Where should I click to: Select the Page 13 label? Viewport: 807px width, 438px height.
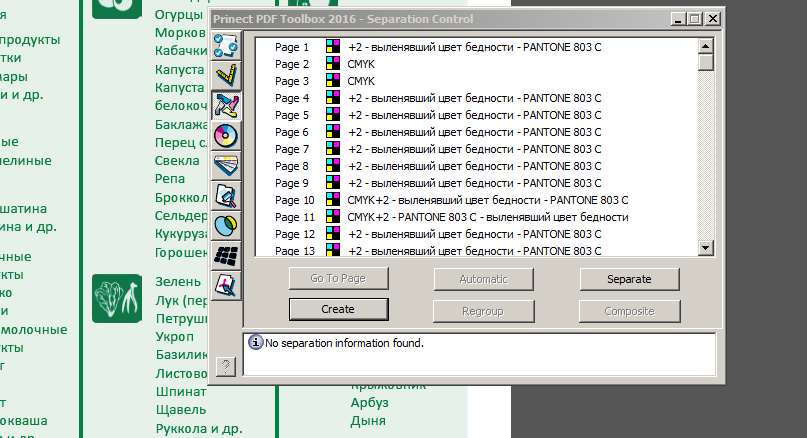294,251
